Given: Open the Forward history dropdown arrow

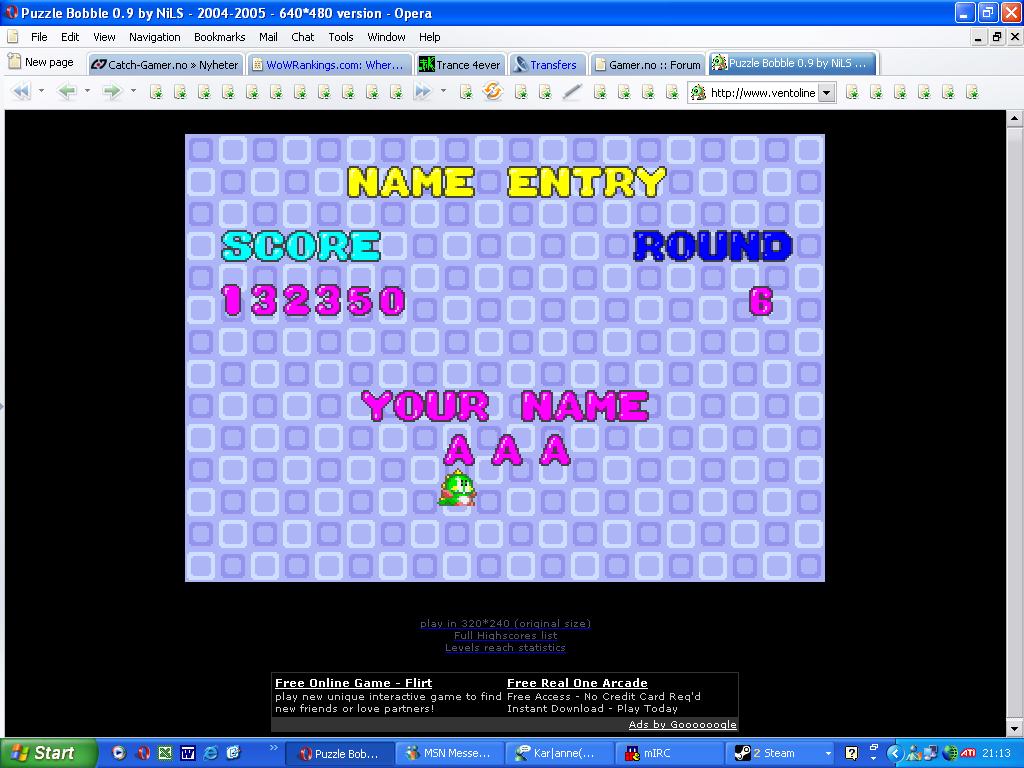Looking at the screenshot, I should point(133,91).
